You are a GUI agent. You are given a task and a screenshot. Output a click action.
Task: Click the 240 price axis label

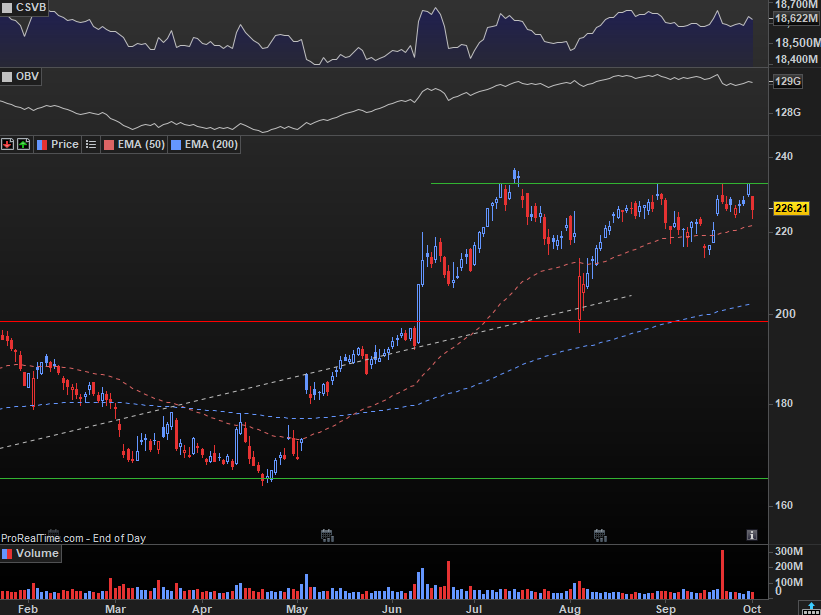pos(784,156)
